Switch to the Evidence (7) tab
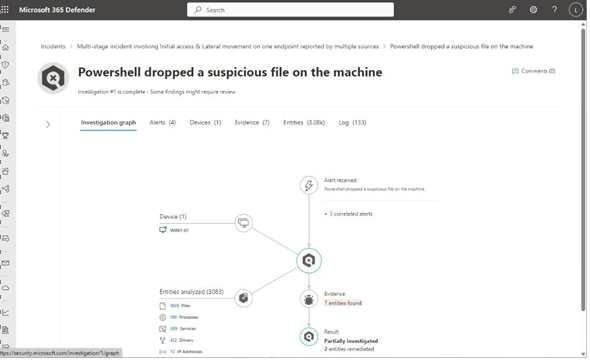 252,123
